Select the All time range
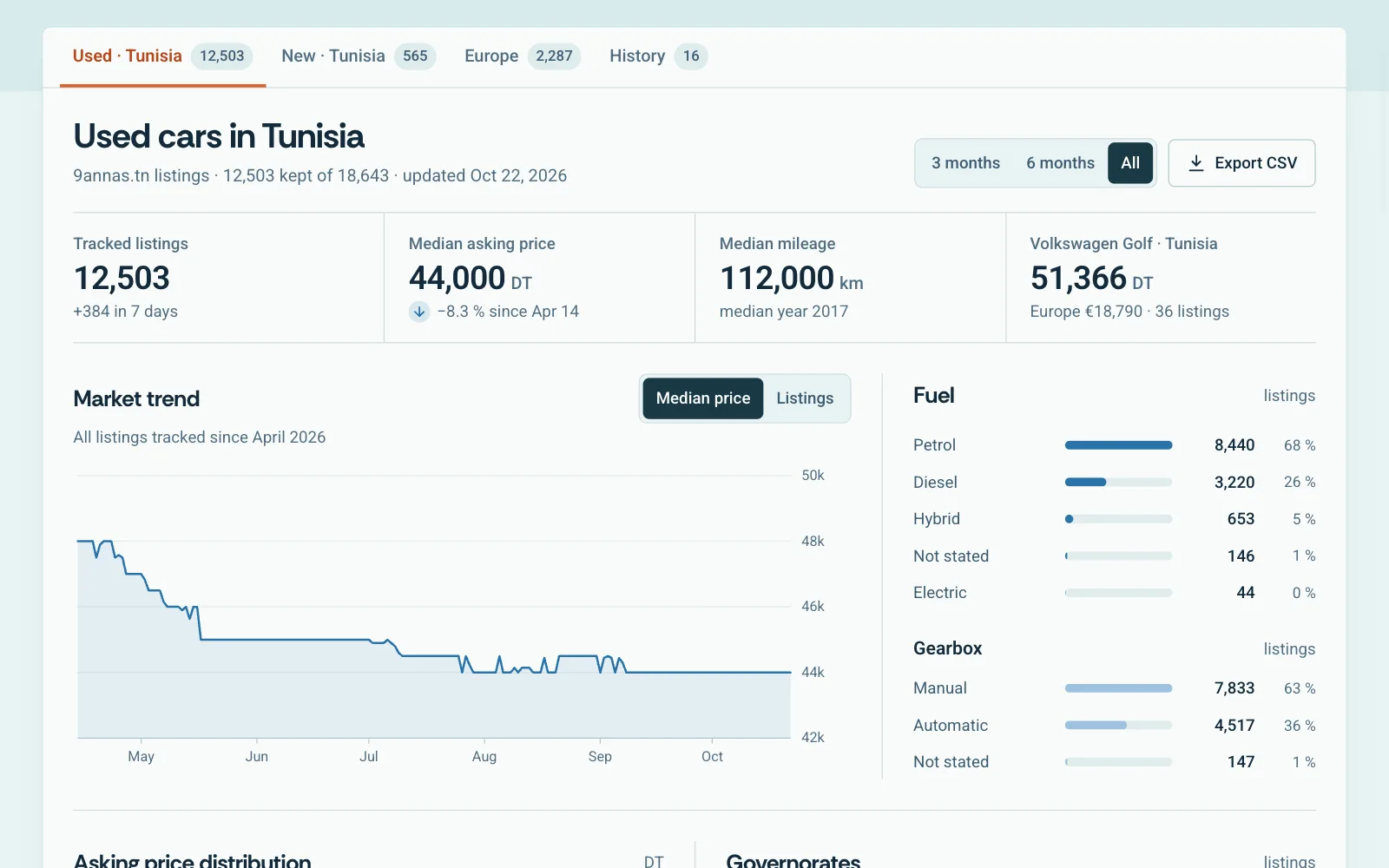The height and width of the screenshot is (868, 1389). 1130,163
